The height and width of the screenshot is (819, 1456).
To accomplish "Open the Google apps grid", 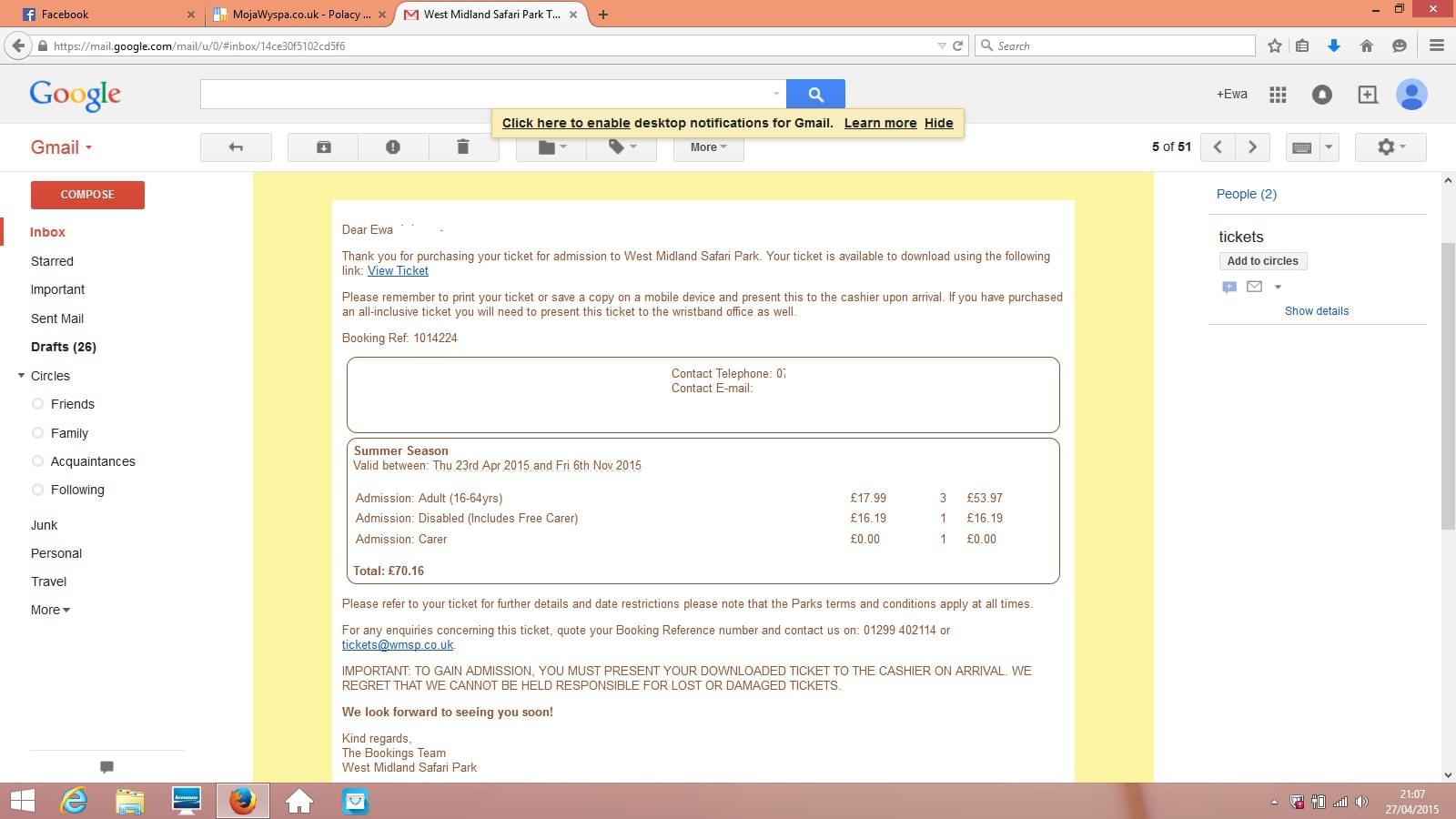I will (x=1278, y=95).
